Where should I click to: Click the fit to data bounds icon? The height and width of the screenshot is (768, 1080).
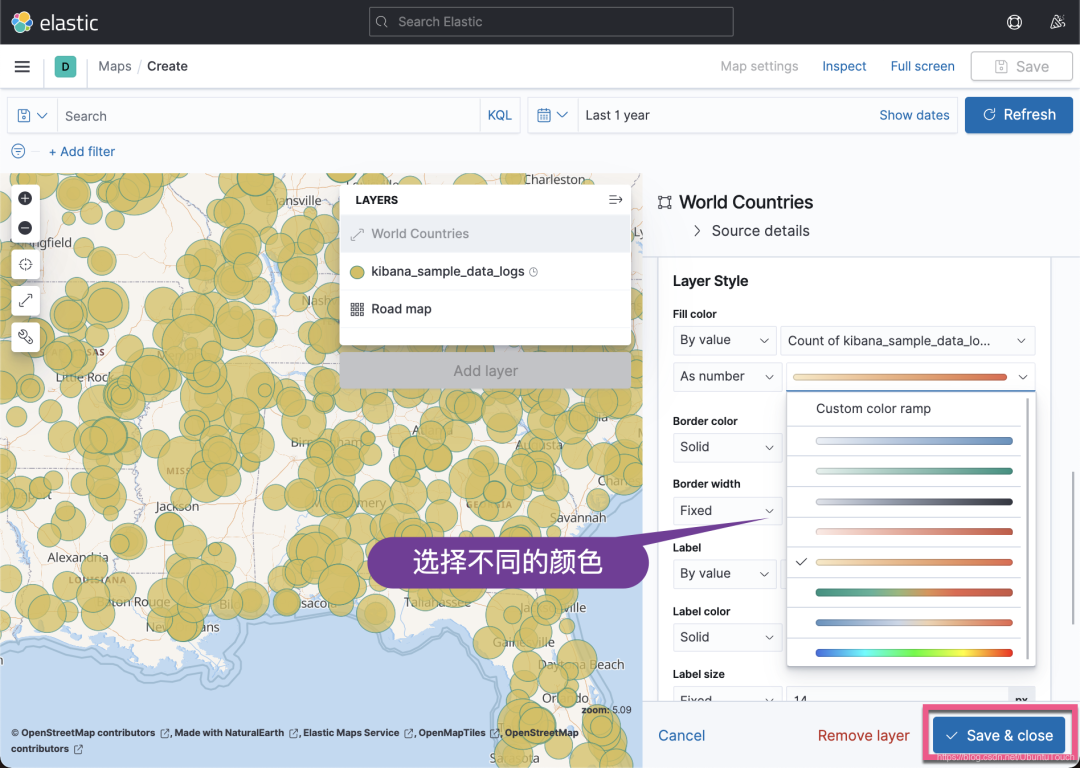click(x=25, y=264)
